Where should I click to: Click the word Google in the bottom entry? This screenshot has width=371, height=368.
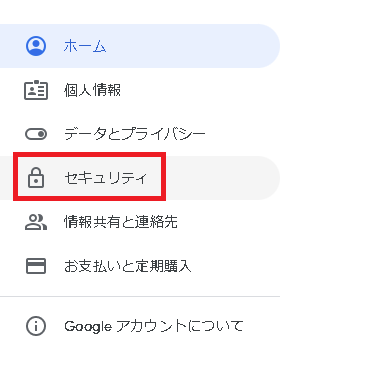[x=88, y=326]
